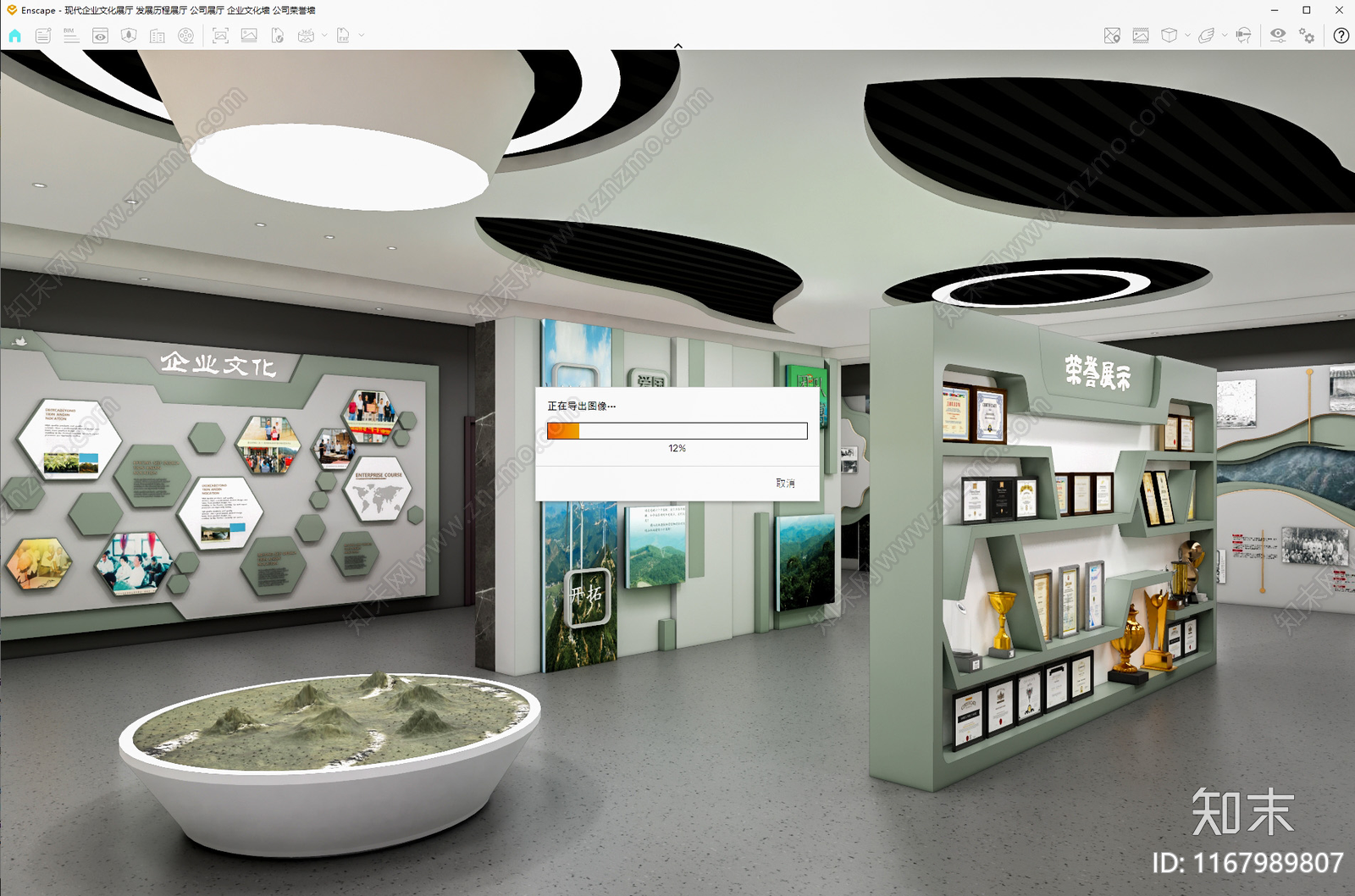Close the Enscape window

1339,10
